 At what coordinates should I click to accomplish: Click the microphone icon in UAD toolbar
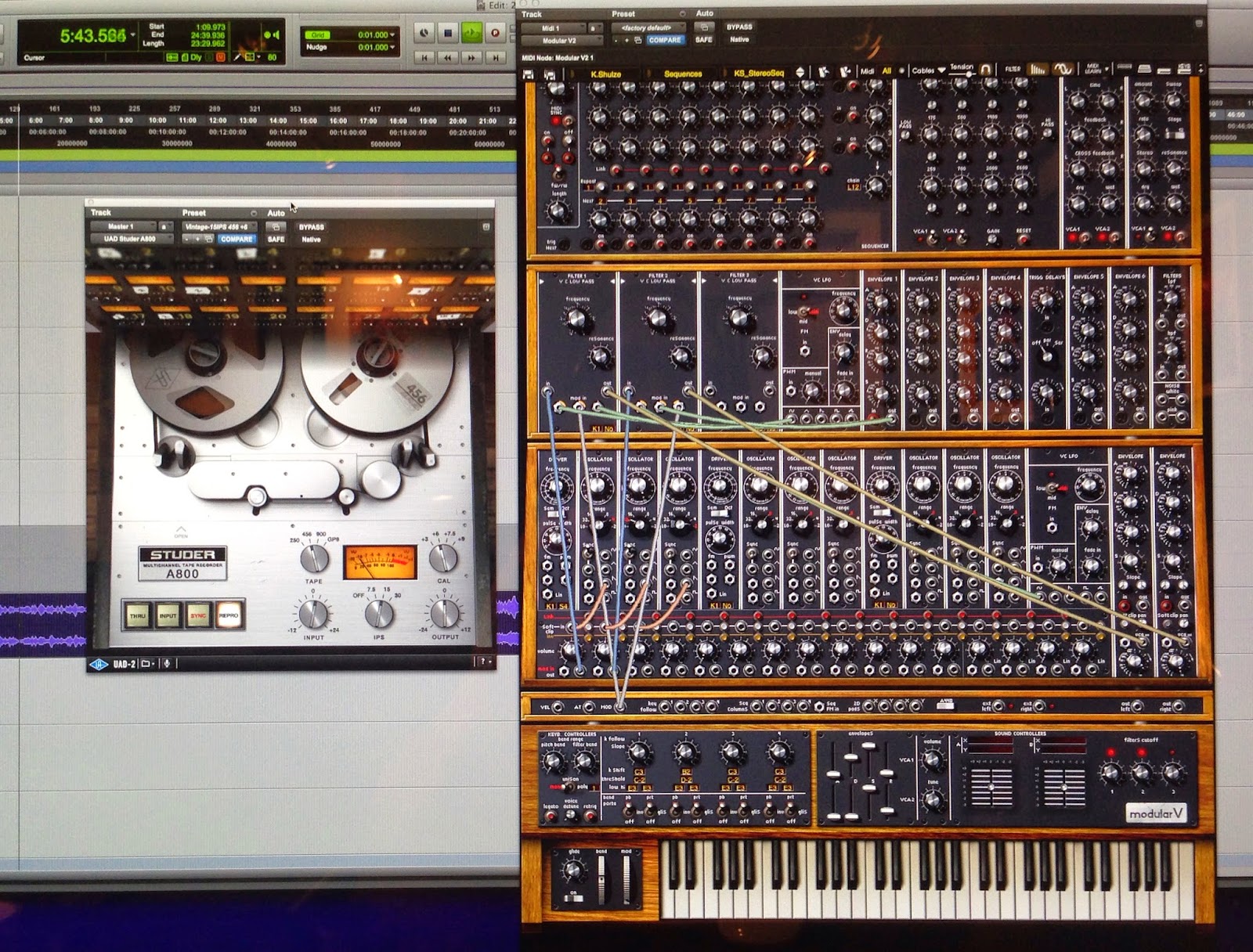point(166,664)
